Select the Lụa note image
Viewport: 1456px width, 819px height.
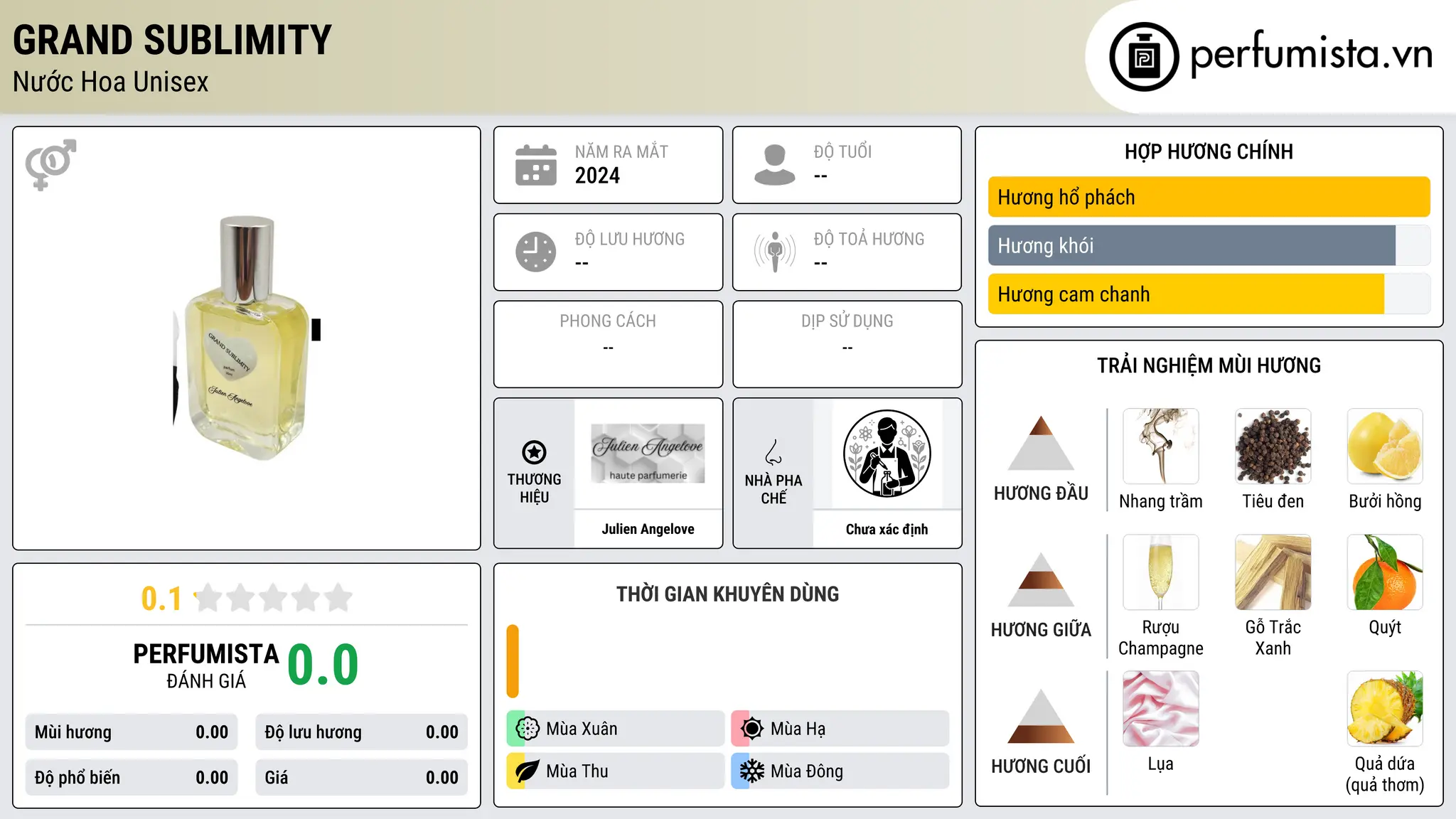(1161, 709)
